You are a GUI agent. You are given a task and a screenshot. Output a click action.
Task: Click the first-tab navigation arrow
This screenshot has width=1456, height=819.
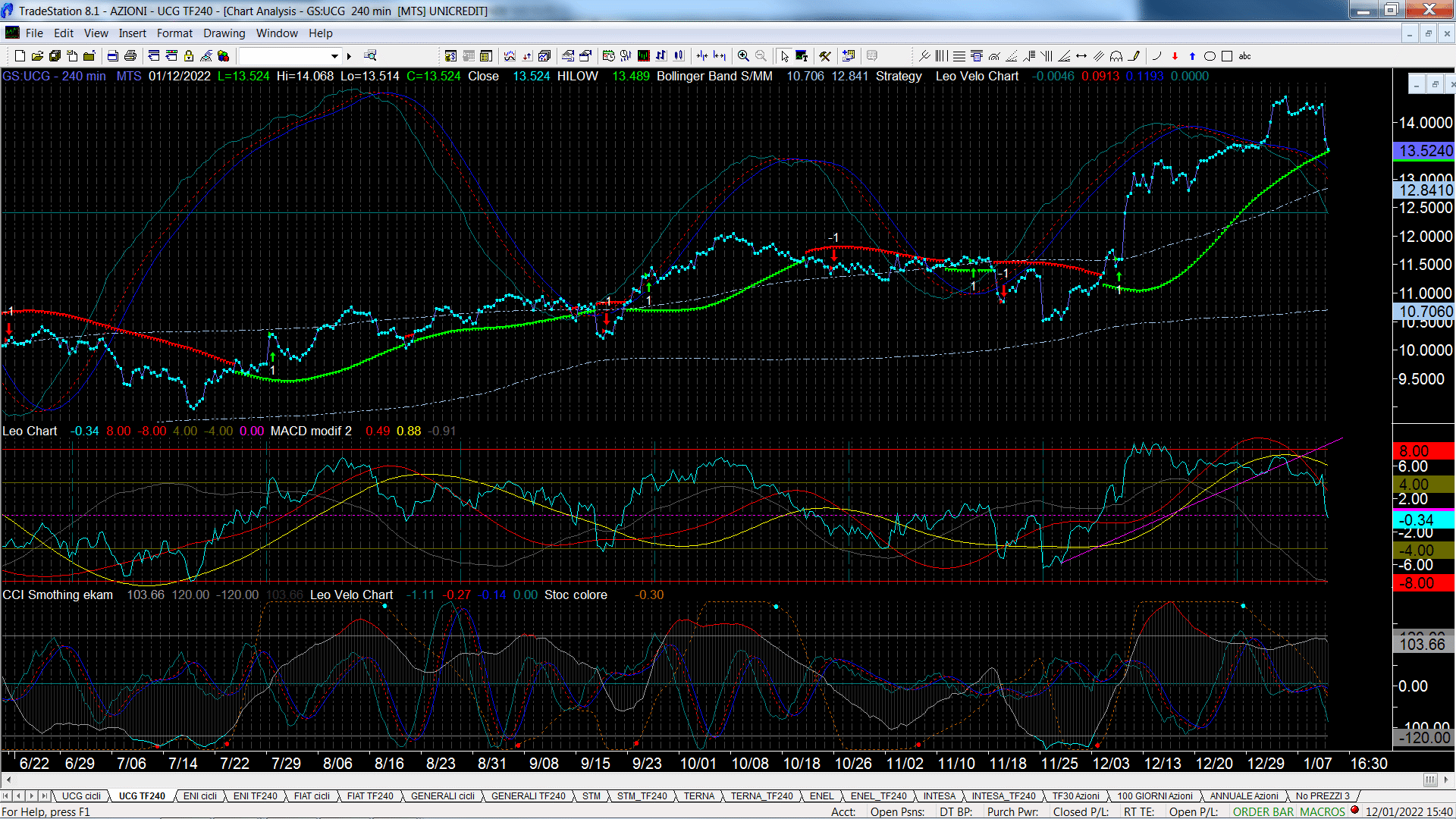(7, 795)
